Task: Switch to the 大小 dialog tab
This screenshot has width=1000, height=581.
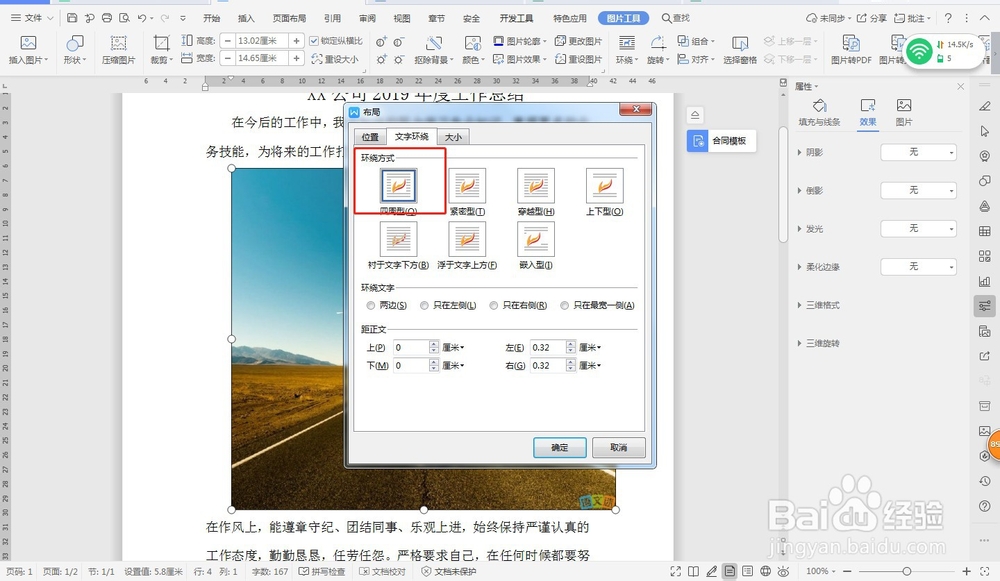Action: click(x=453, y=137)
